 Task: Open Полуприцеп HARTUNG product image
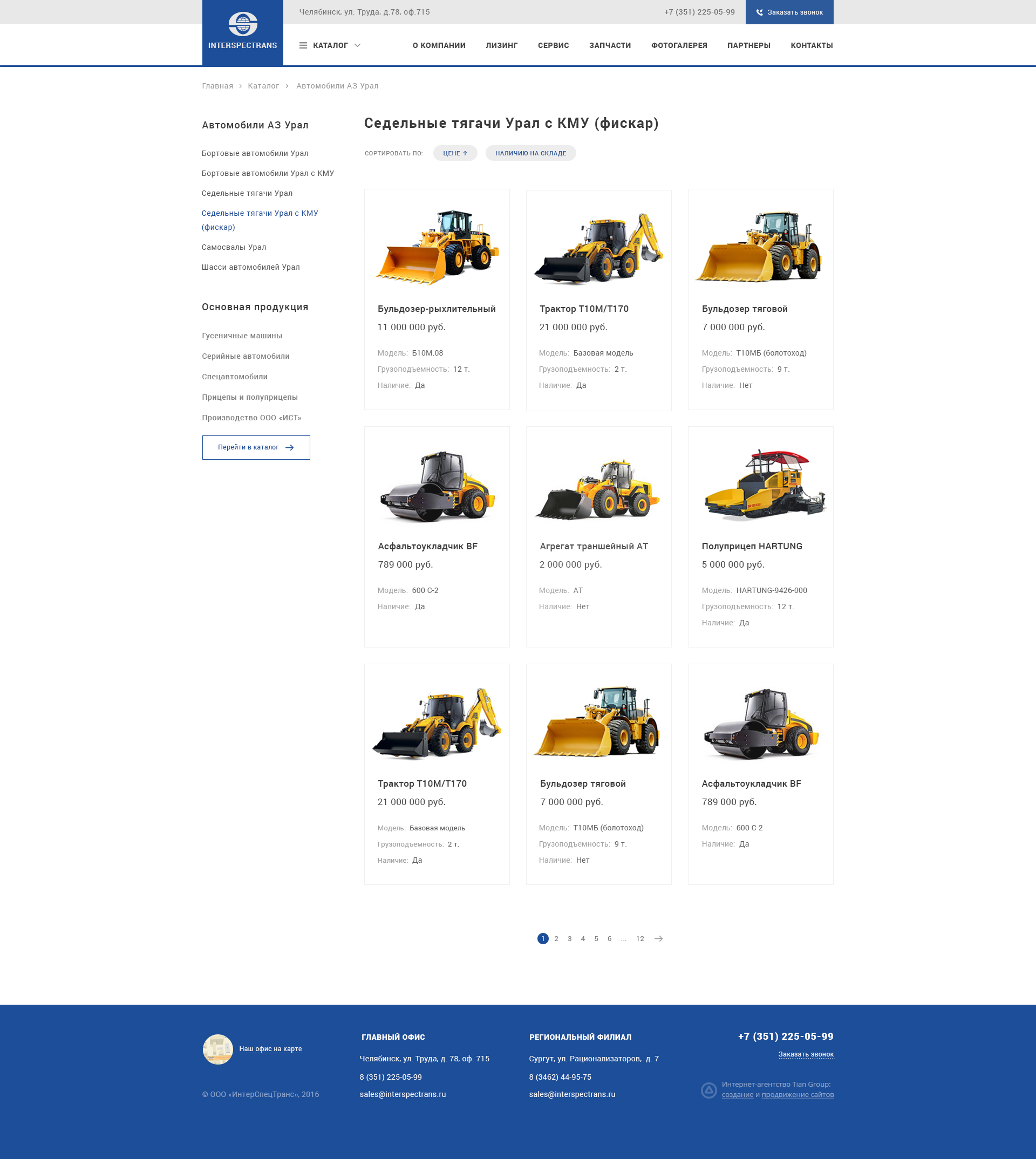click(765, 485)
